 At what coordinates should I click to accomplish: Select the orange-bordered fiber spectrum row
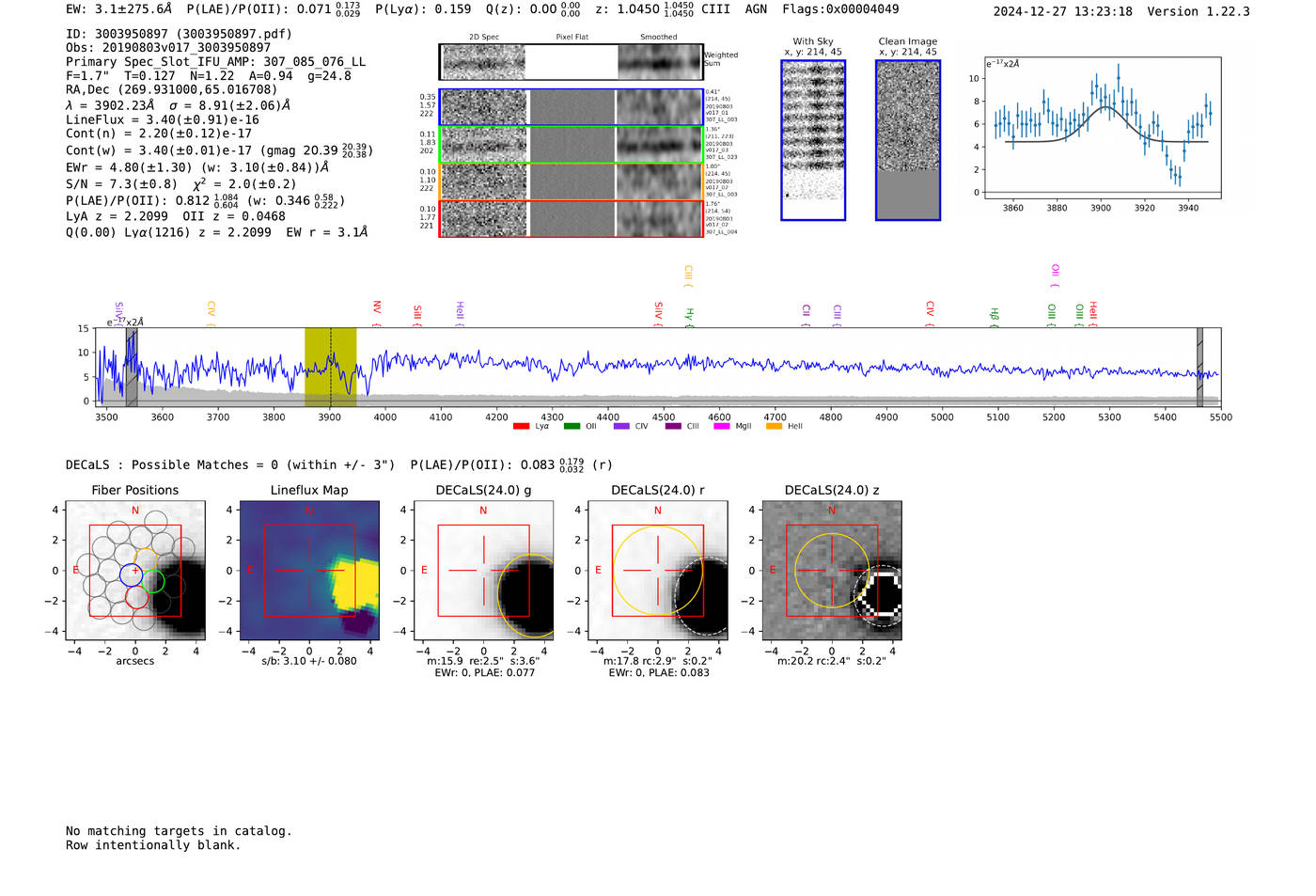tap(571, 181)
